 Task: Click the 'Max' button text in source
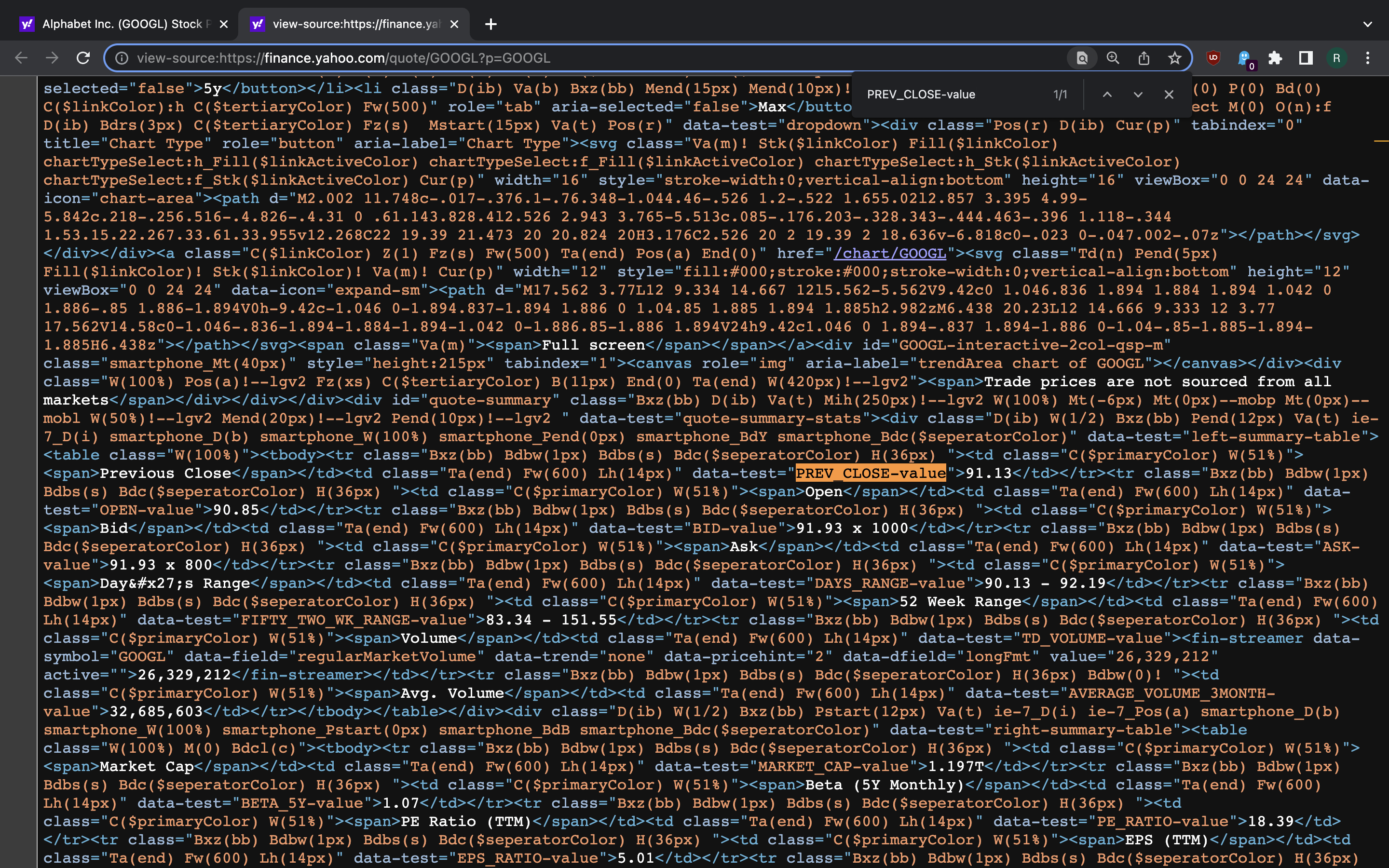pyautogui.click(x=772, y=107)
